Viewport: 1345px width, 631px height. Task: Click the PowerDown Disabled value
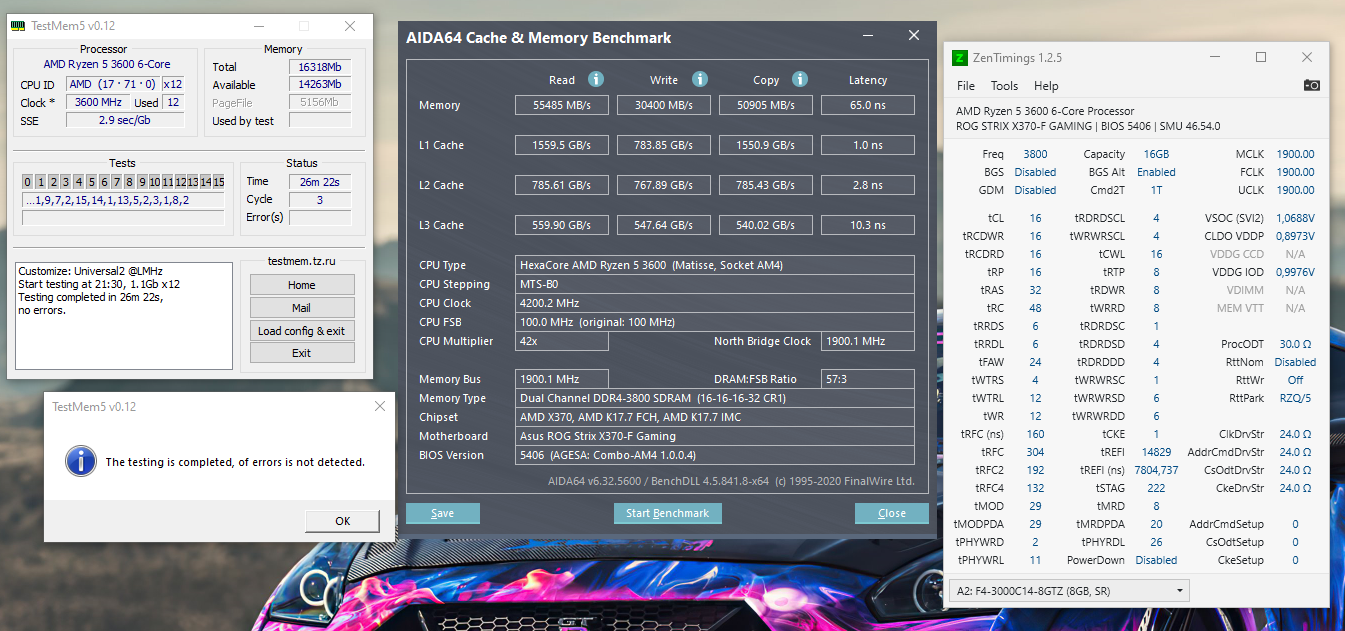[x=1156, y=560]
